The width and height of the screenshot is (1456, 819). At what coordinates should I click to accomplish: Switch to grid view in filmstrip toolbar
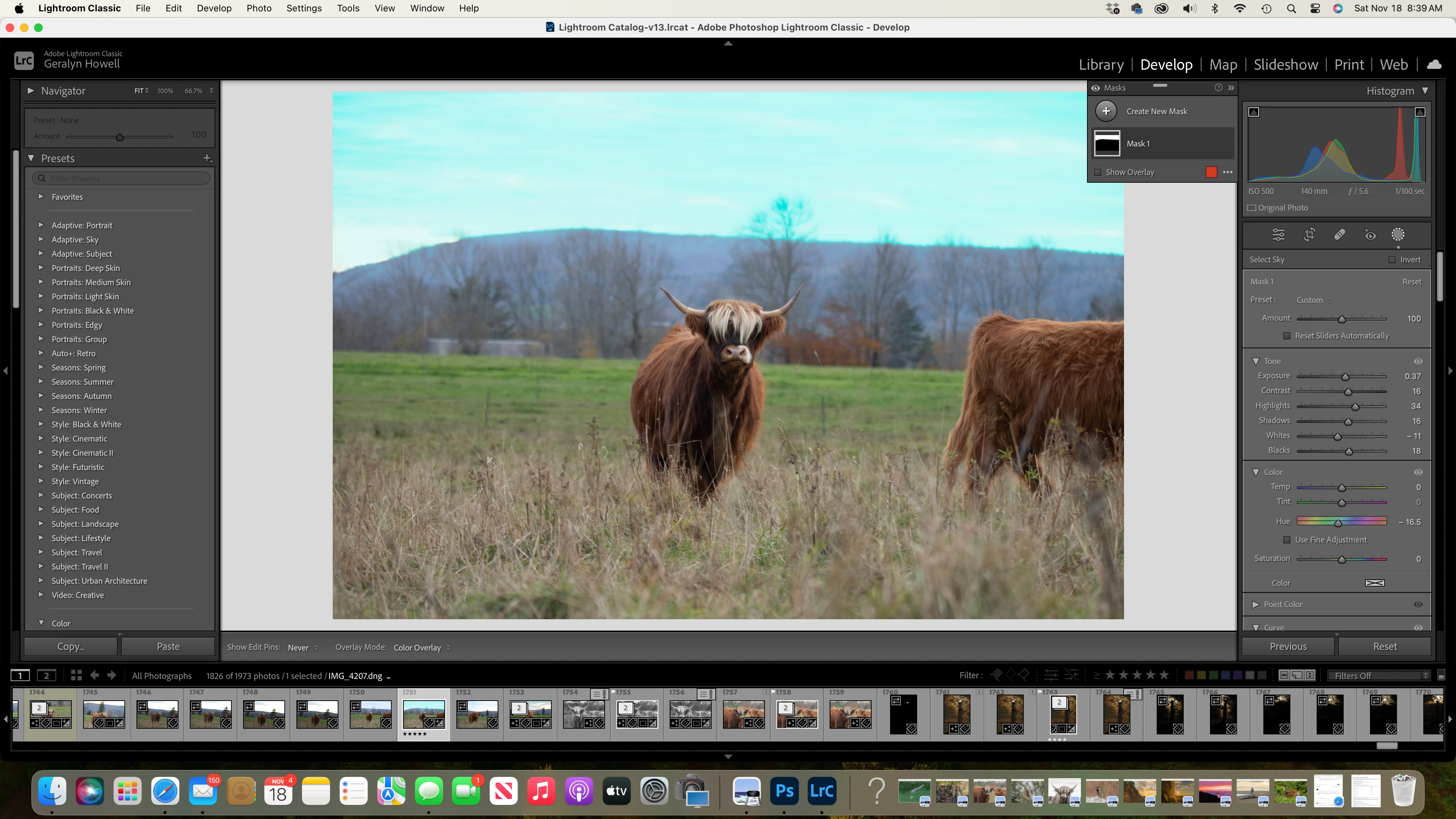(76, 675)
